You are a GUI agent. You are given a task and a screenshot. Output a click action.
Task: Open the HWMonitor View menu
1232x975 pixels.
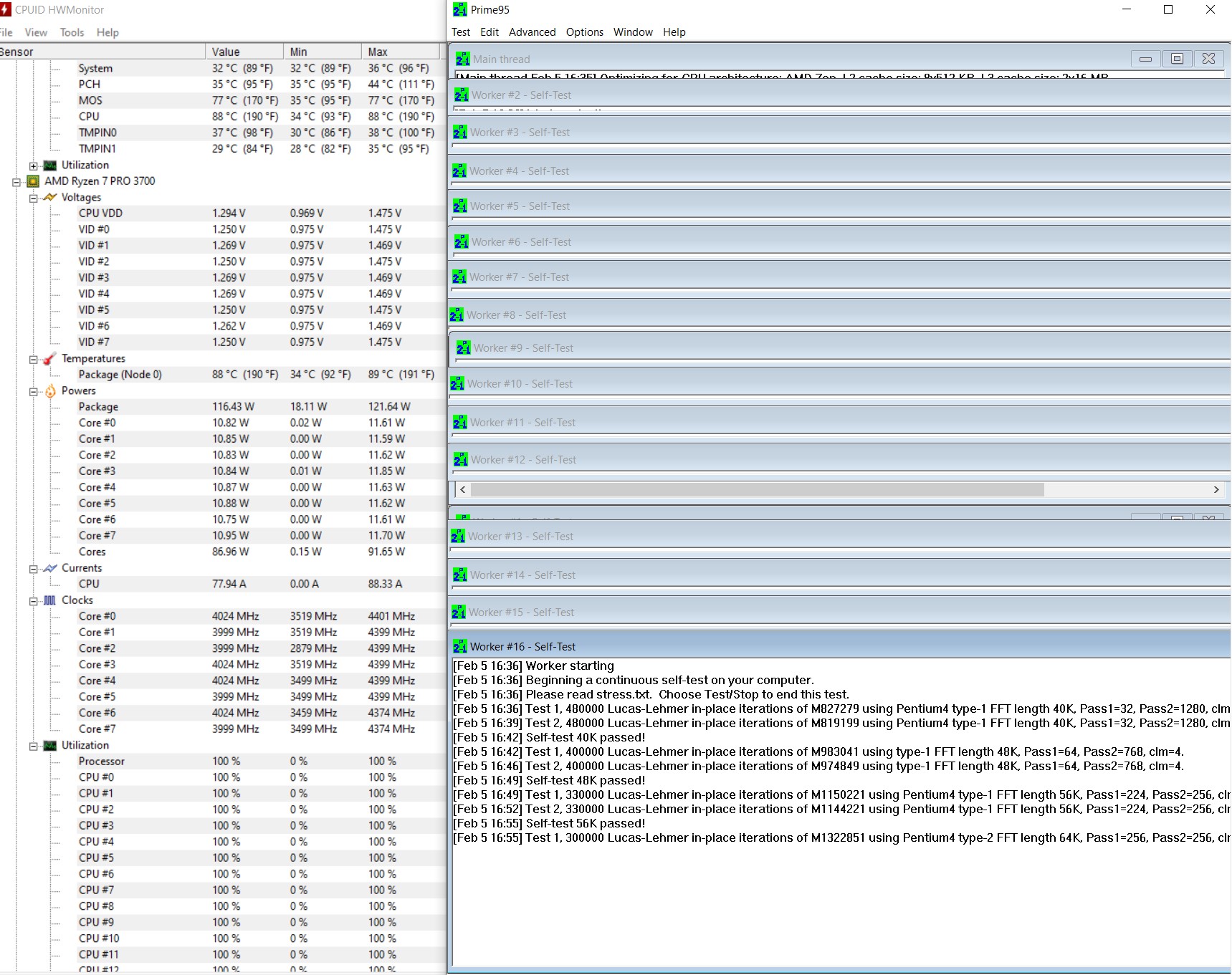[x=36, y=32]
